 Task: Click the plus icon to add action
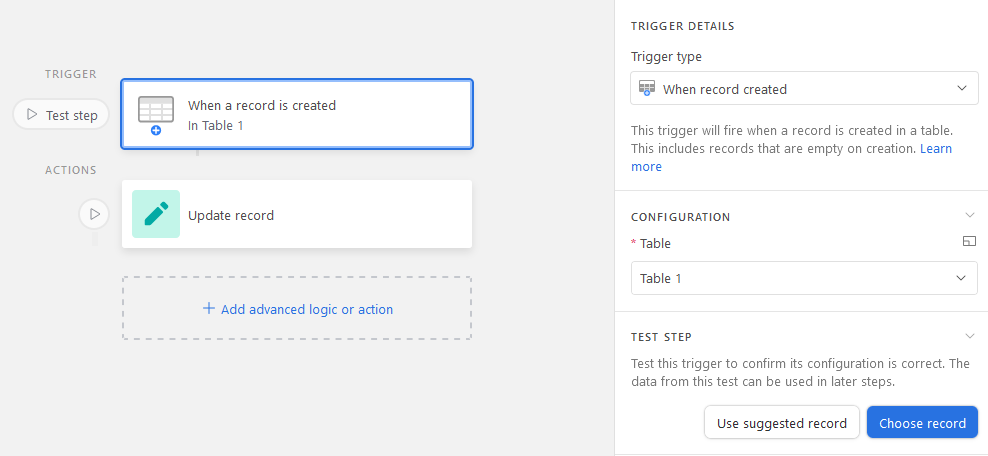point(209,309)
